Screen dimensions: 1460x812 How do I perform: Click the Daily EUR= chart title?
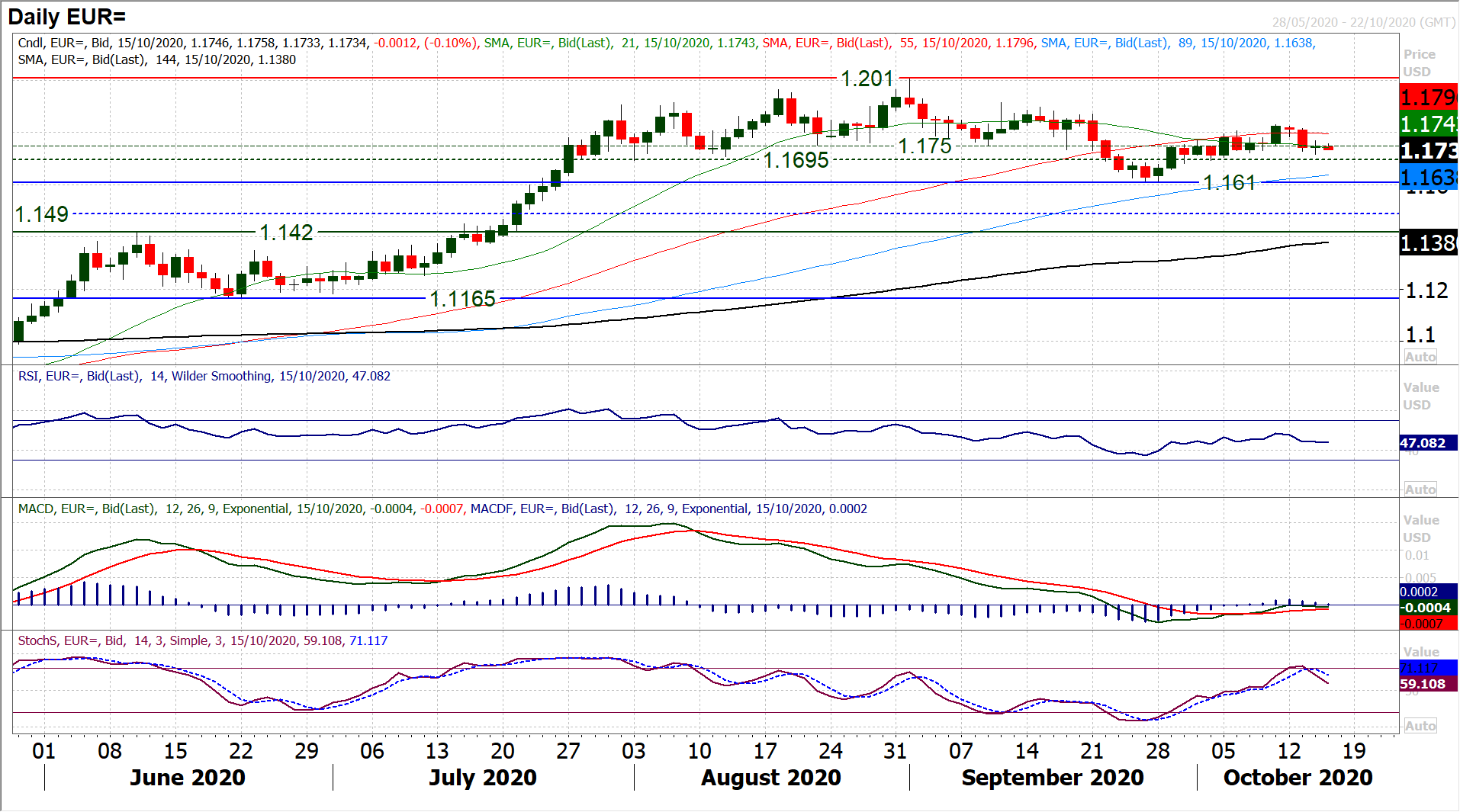tap(67, 17)
